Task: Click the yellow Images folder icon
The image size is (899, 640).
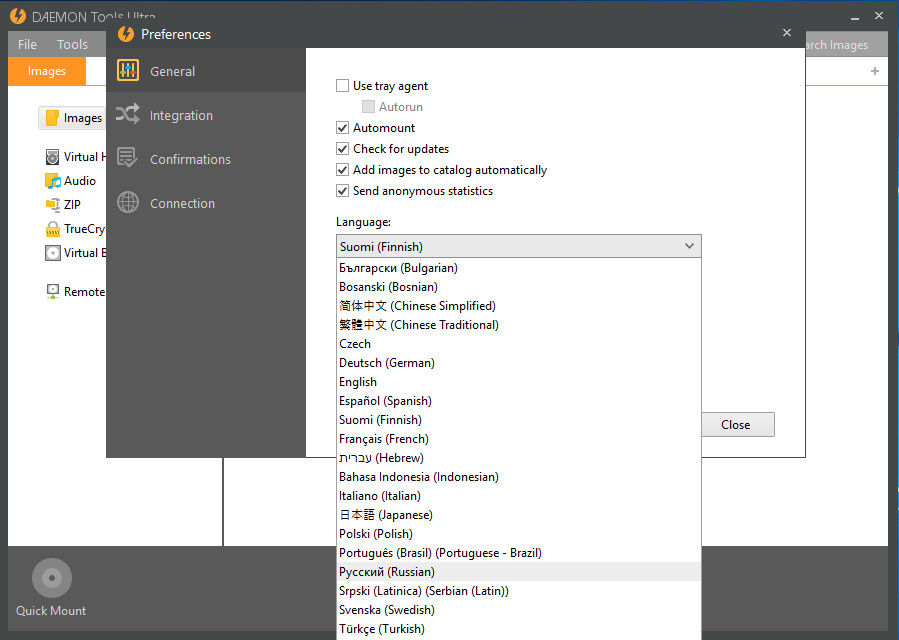Action: pos(52,118)
